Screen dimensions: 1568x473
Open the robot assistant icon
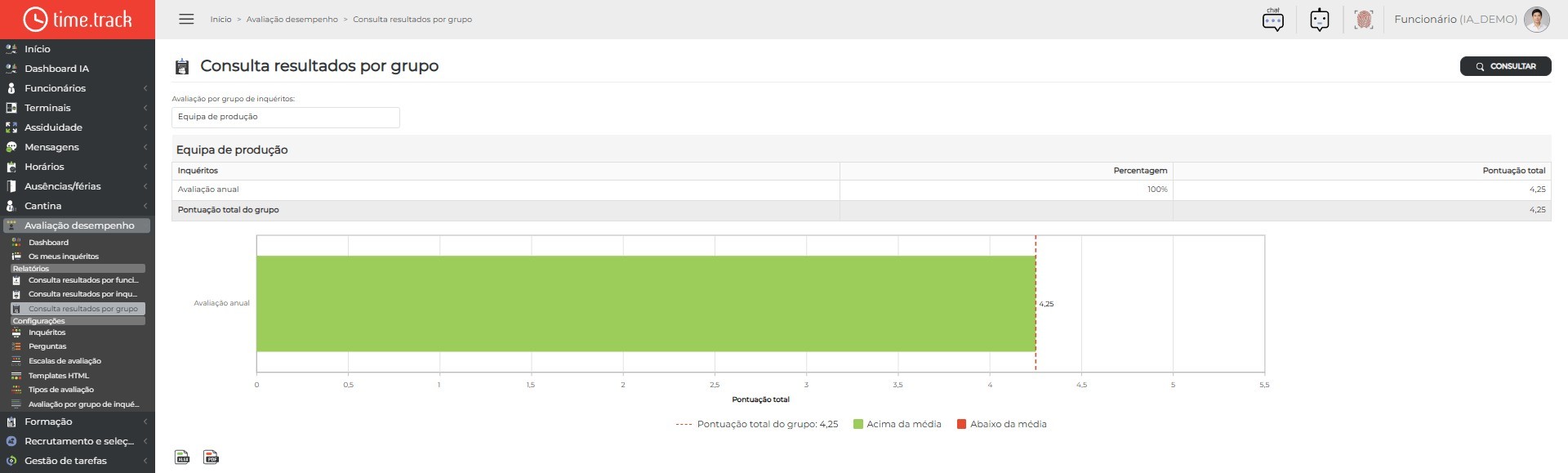point(1319,20)
